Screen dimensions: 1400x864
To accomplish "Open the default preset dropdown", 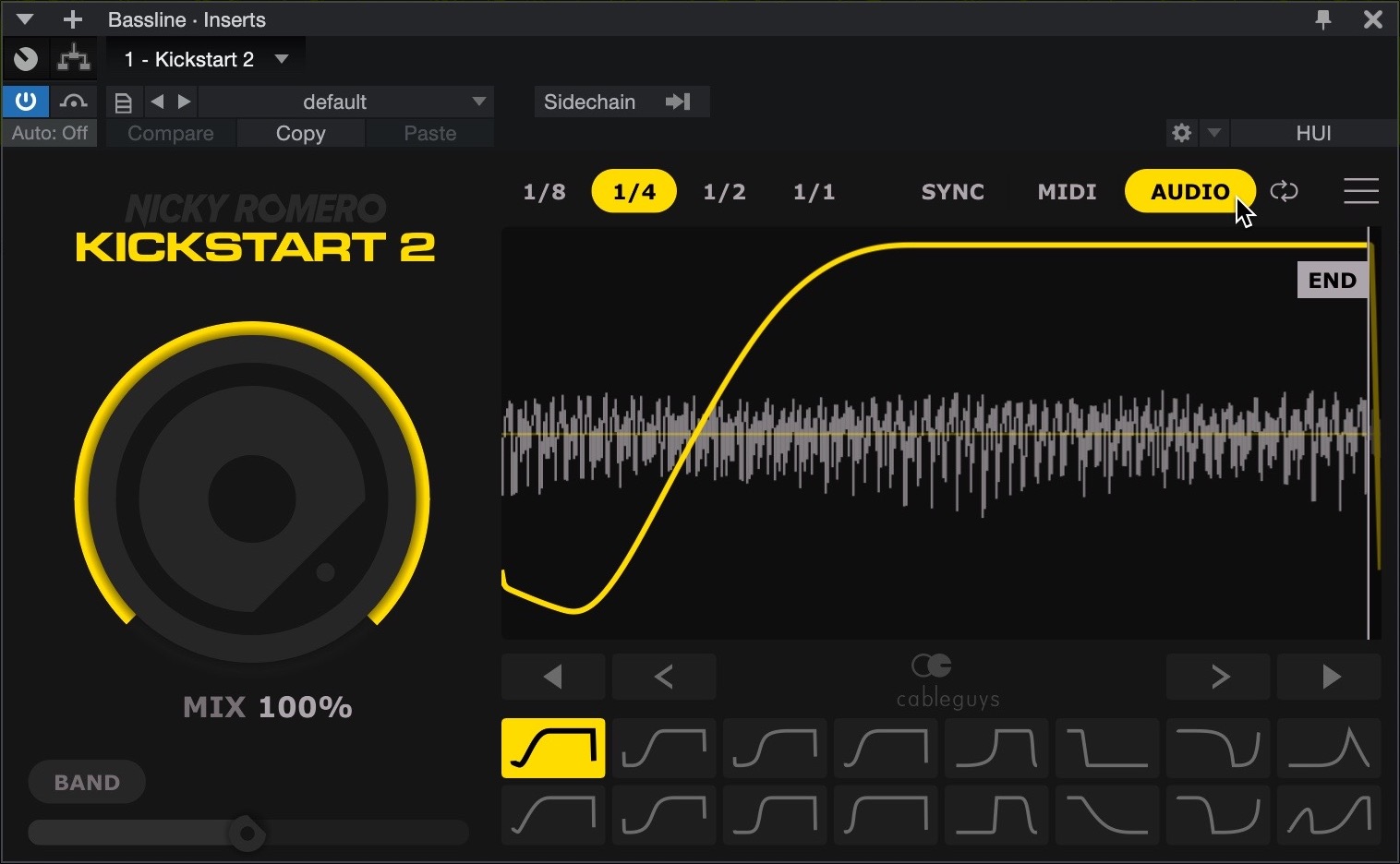I will [x=347, y=102].
